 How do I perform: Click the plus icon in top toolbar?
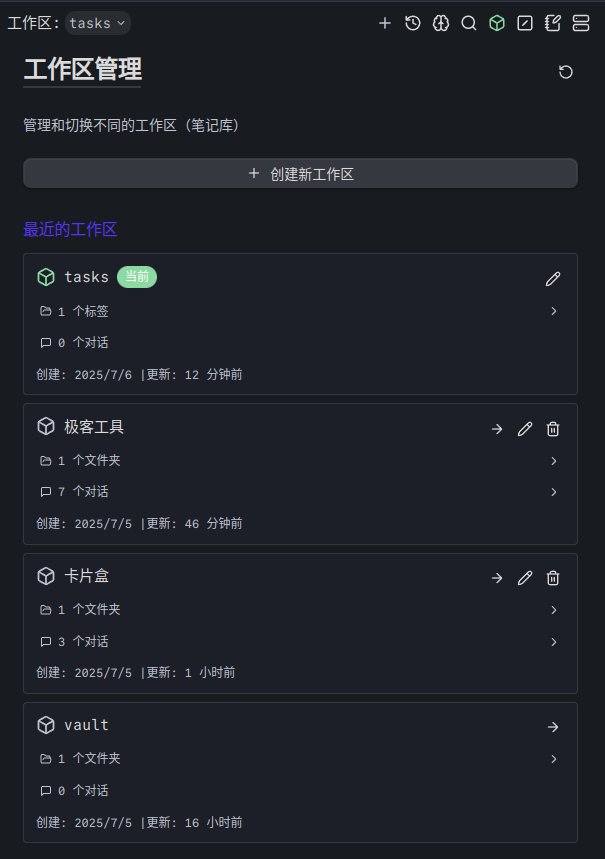(385, 23)
